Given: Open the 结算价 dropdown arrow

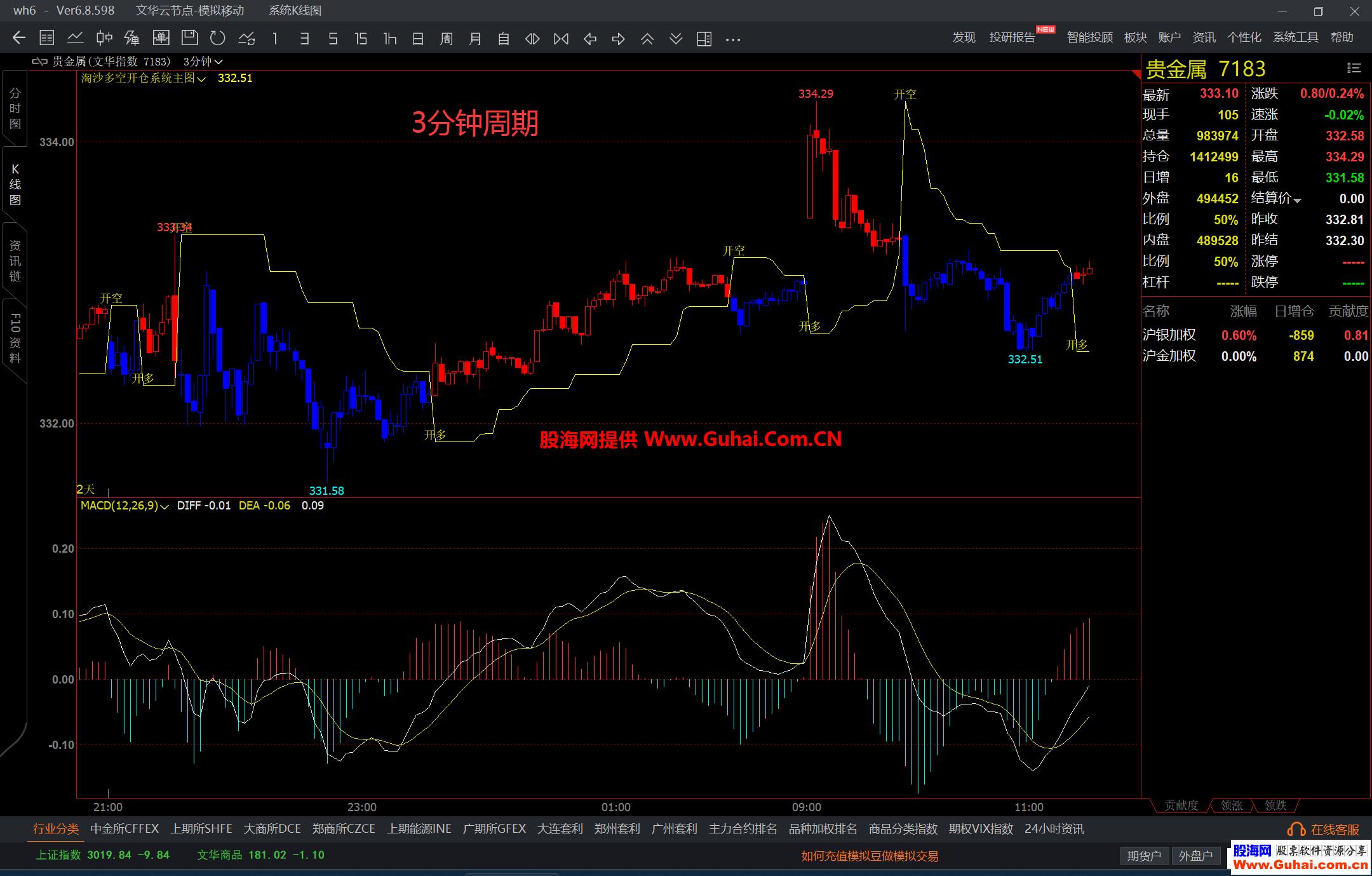Looking at the screenshot, I should pyautogui.click(x=1297, y=200).
